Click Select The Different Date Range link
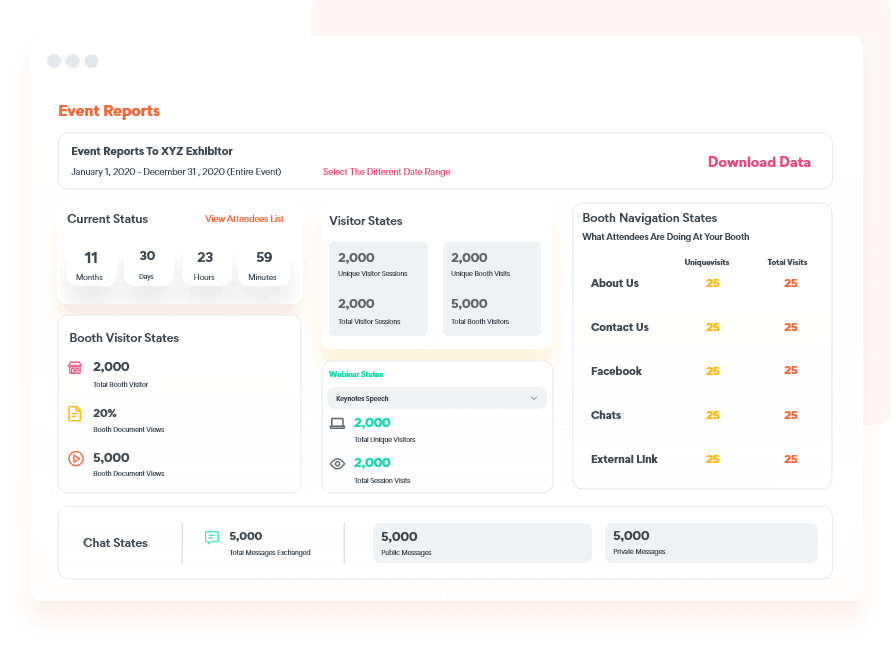 pos(386,172)
